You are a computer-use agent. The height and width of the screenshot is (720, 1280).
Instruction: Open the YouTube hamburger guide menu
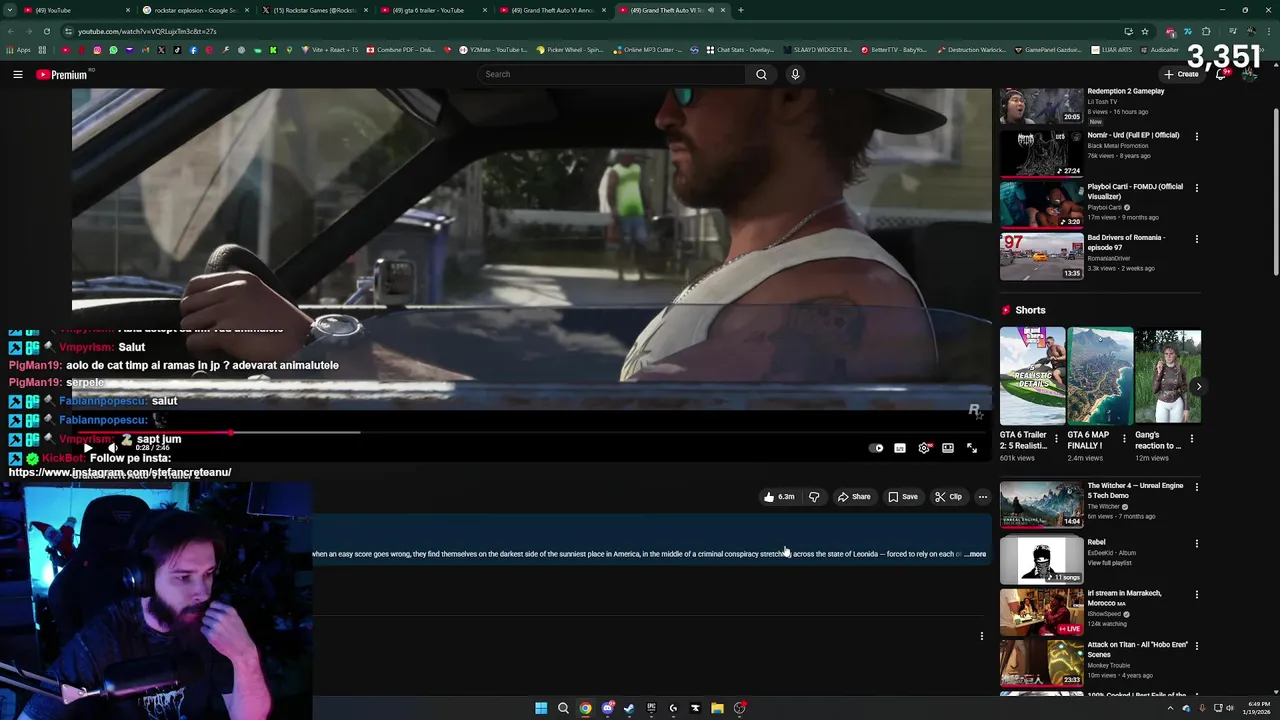pos(18,74)
